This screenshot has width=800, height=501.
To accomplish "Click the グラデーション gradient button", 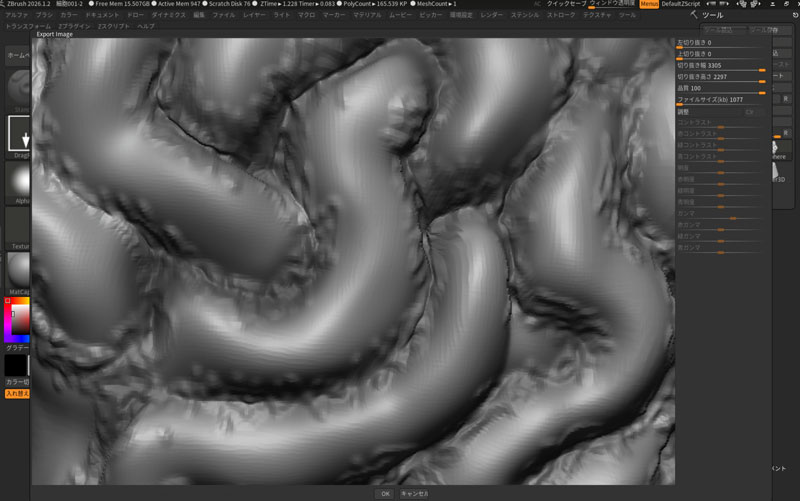I will (17, 348).
